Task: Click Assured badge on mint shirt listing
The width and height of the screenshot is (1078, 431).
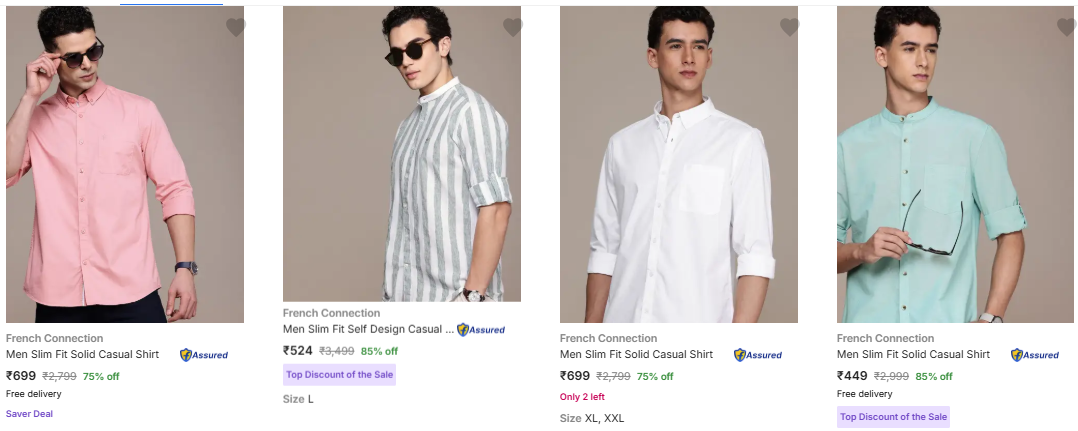Action: point(1035,355)
